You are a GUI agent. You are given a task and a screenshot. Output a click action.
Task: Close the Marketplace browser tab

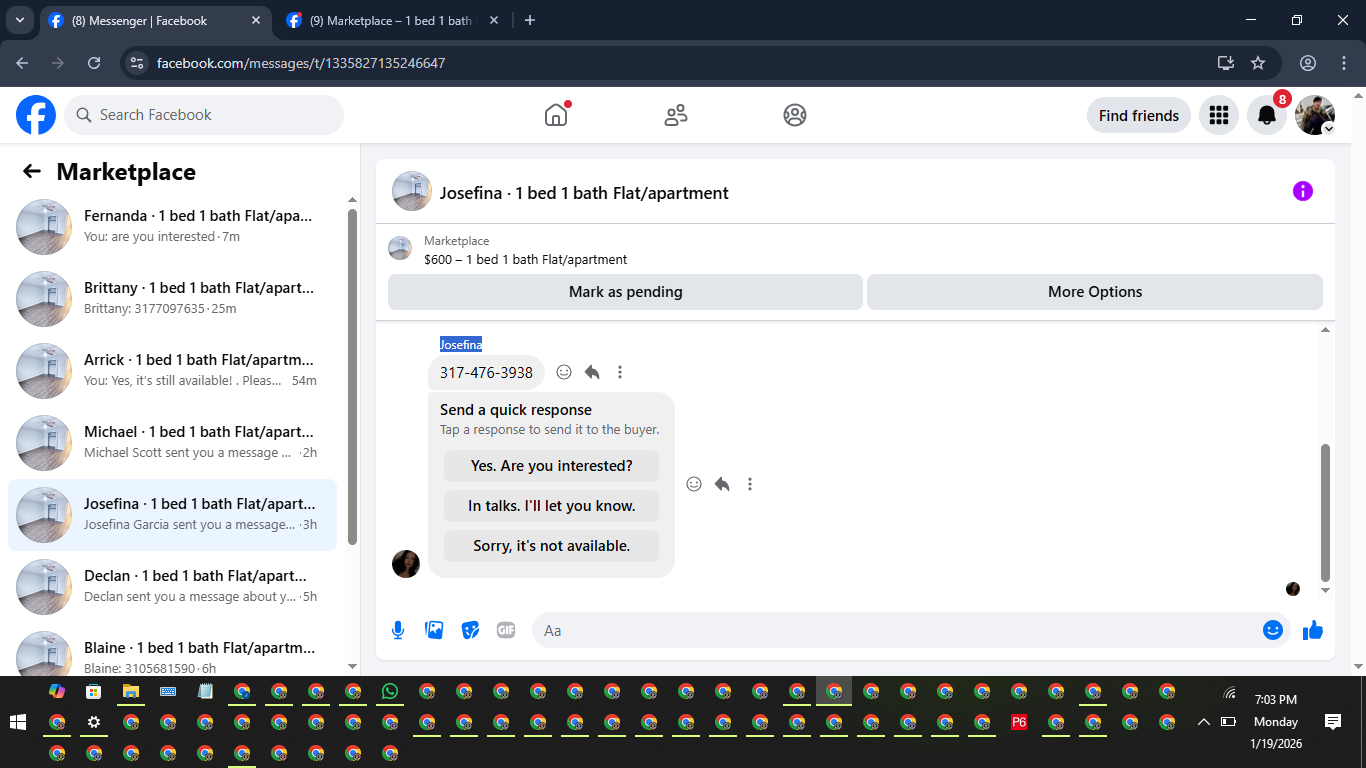(494, 20)
